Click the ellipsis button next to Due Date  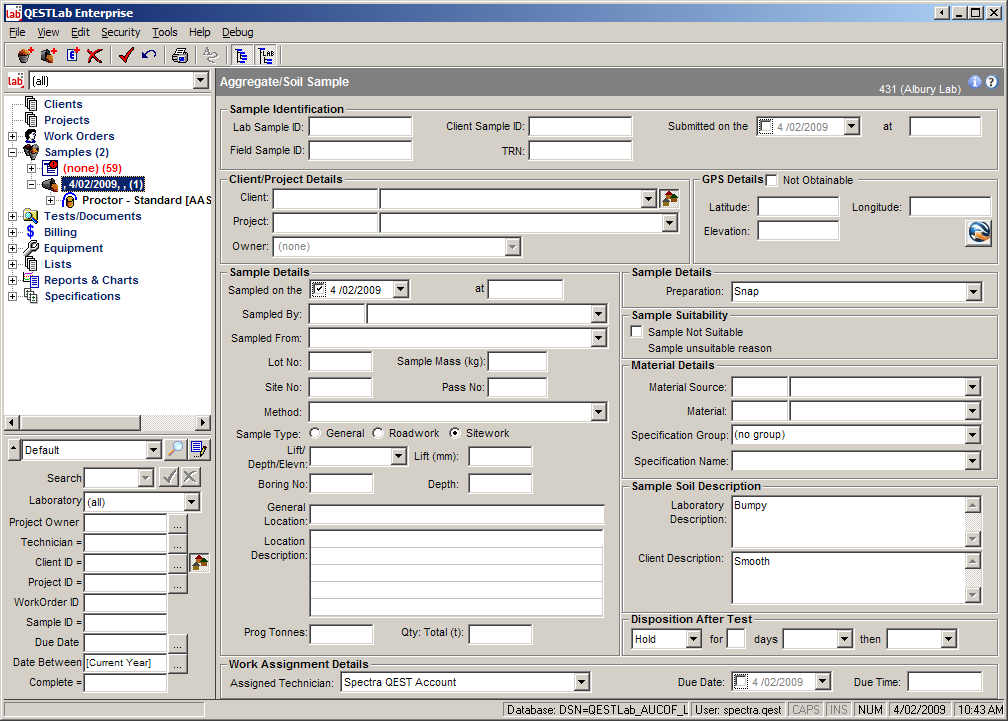tap(177, 642)
